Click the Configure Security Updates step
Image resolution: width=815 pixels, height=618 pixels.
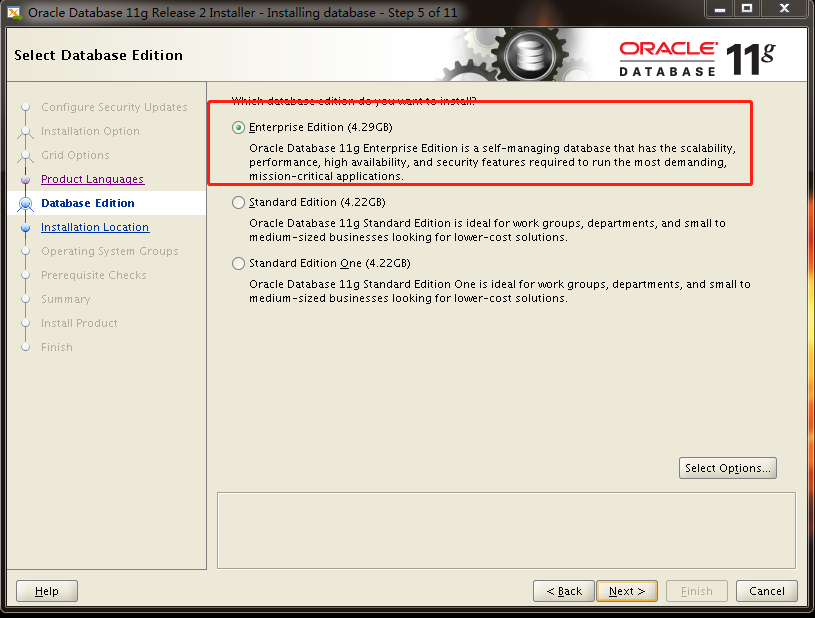pyautogui.click(x=114, y=107)
